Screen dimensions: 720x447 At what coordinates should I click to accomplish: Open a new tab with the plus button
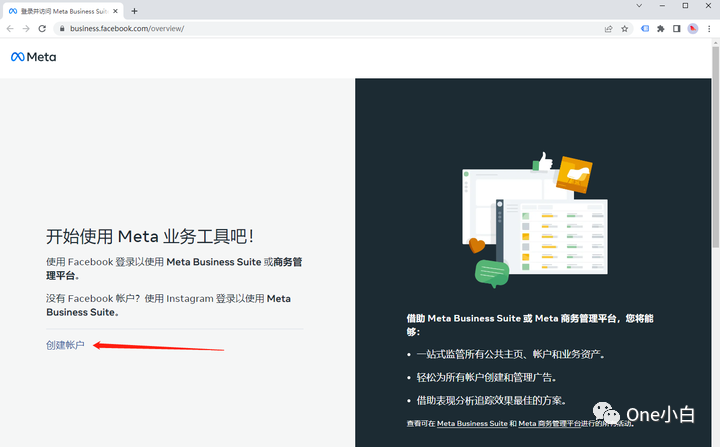pos(134,11)
